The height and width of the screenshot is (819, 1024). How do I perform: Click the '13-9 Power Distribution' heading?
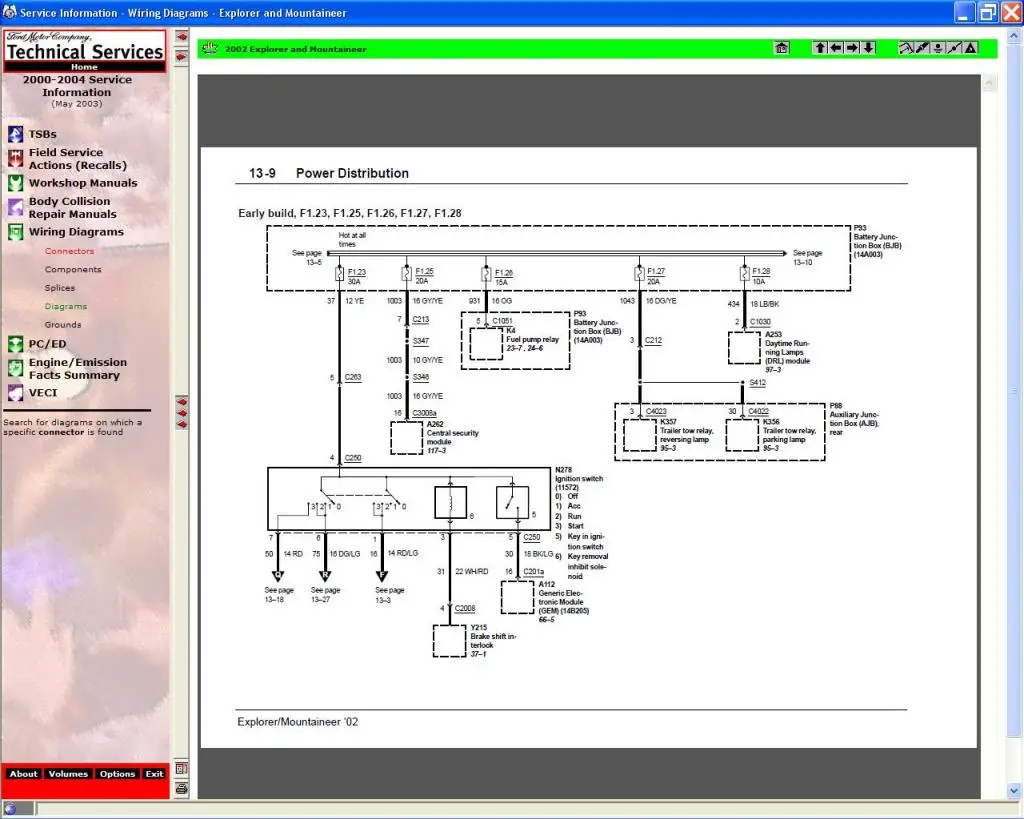(328, 173)
